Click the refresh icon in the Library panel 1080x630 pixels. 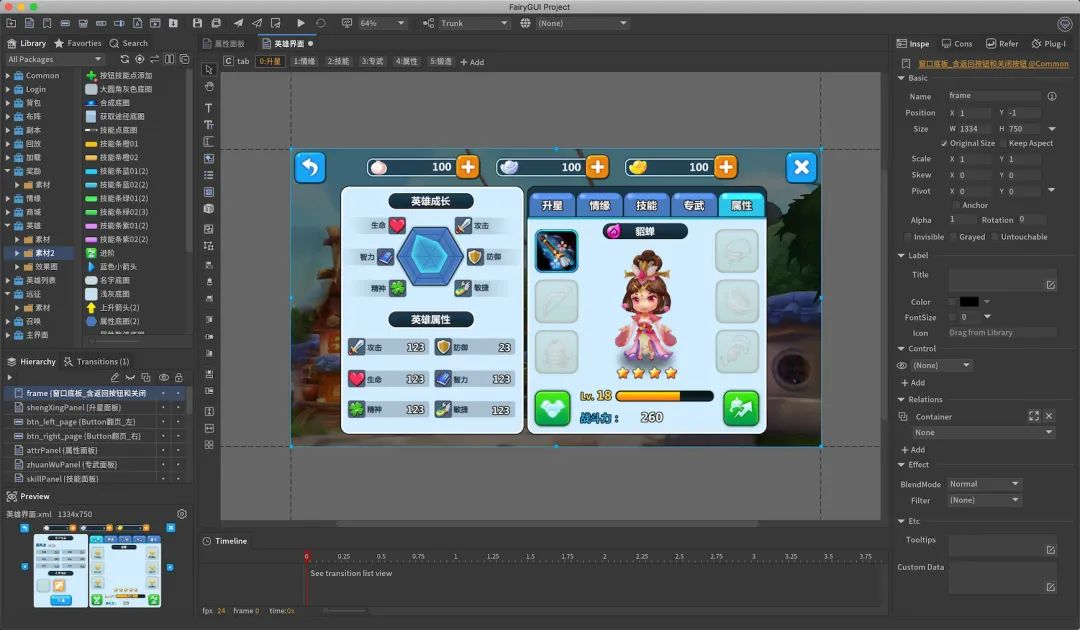[x=125, y=59]
